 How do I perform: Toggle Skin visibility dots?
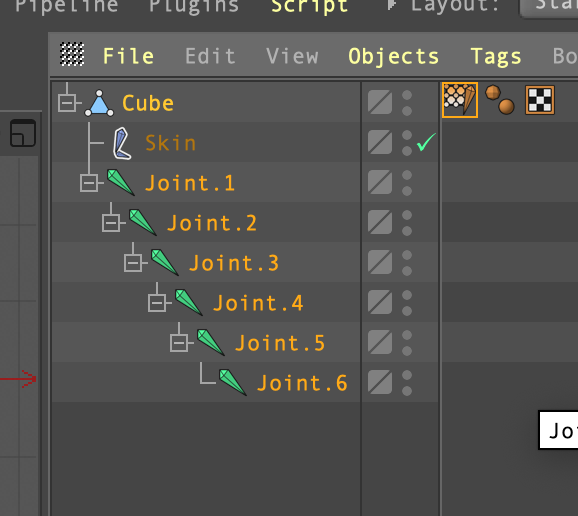(407, 143)
